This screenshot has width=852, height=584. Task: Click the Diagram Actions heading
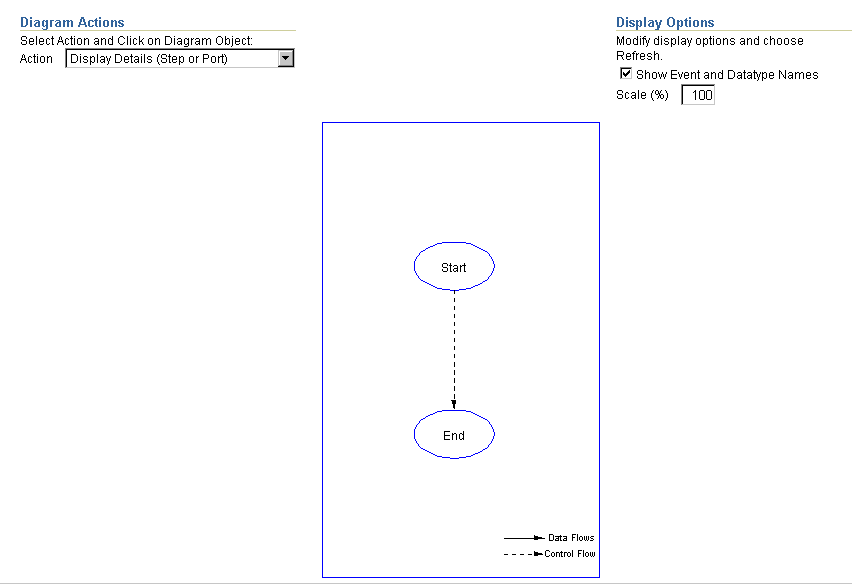(x=72, y=22)
